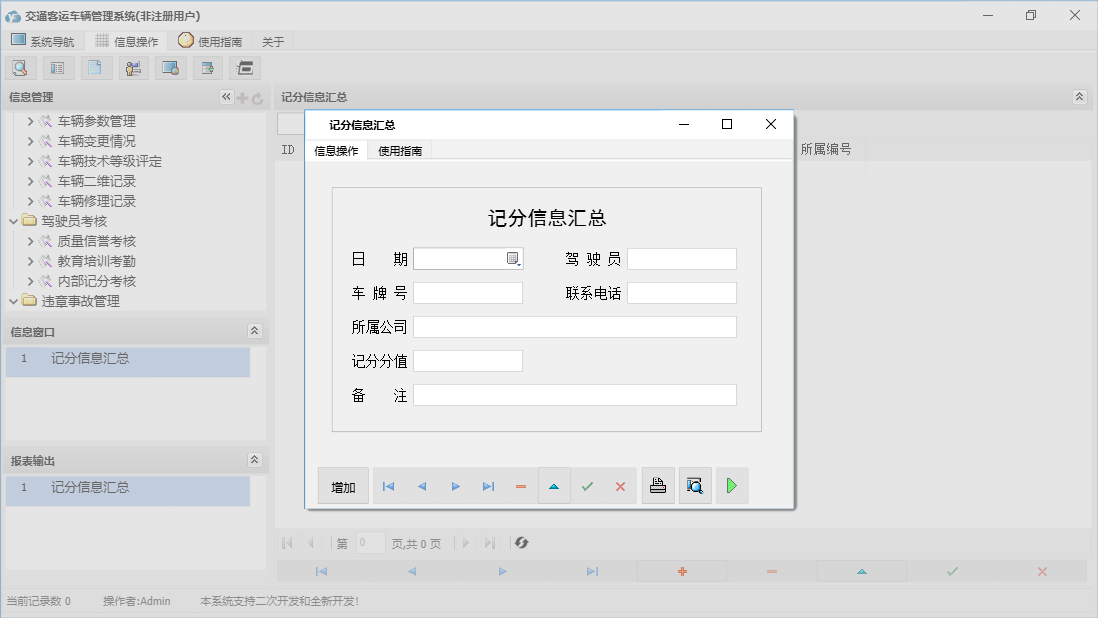This screenshot has height=618, width=1098.
Task: Click the new document toolbar icon
Action: click(95, 67)
